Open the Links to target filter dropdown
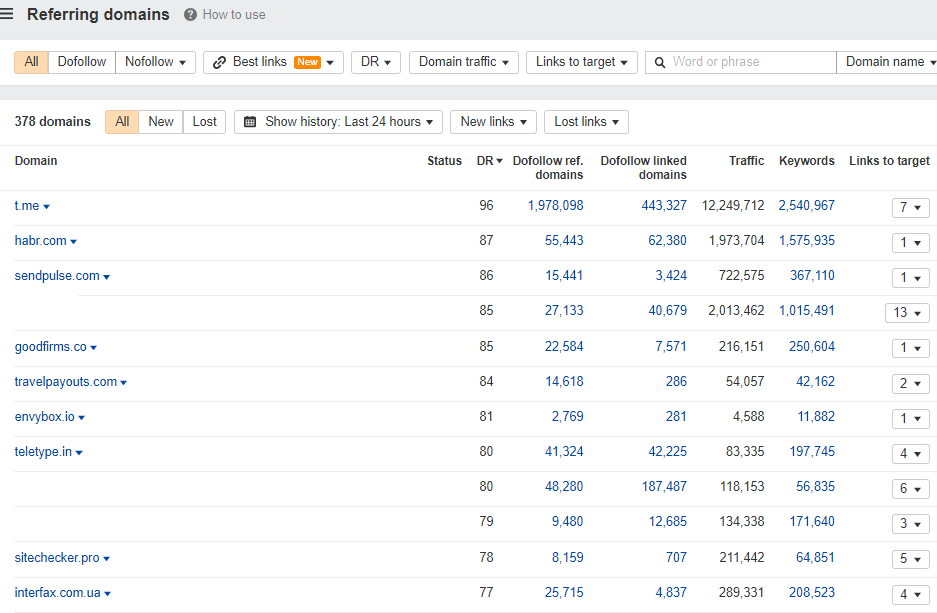The image size is (937, 613). [x=582, y=62]
